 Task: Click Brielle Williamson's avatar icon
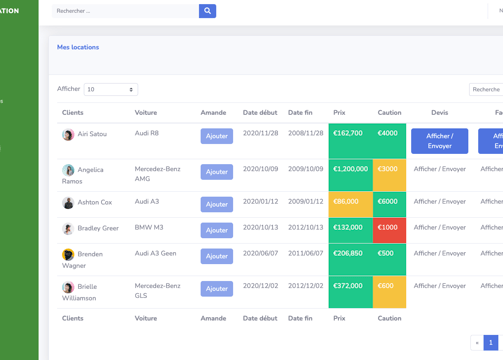68,287
